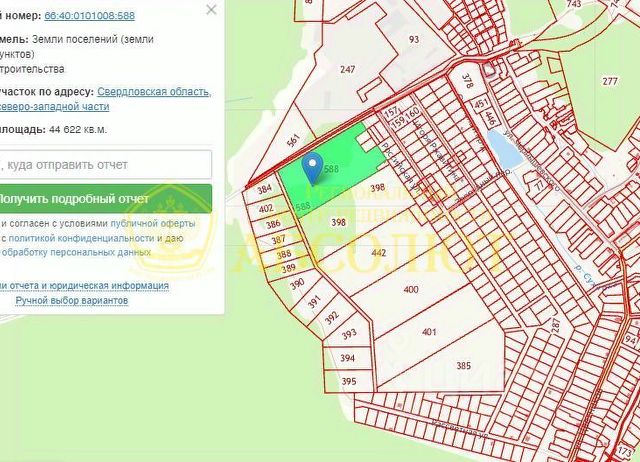The image size is (640, 462).
Task: Select parcel 743 at top
Action: (x=574, y=4)
